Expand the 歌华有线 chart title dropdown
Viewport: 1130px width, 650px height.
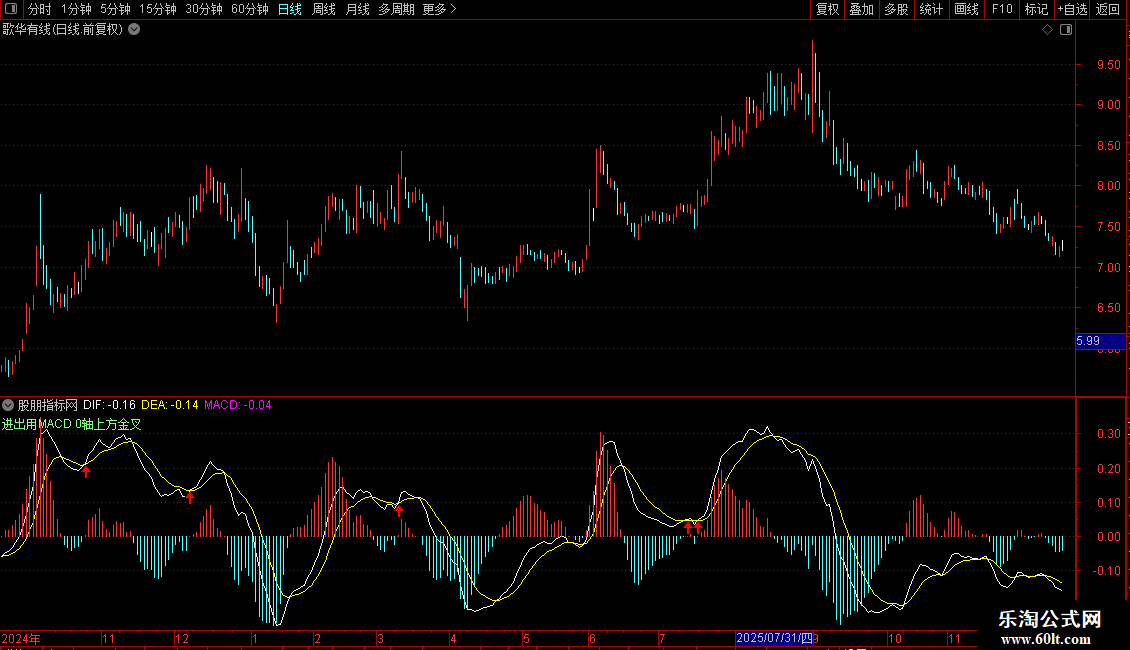[x=134, y=30]
